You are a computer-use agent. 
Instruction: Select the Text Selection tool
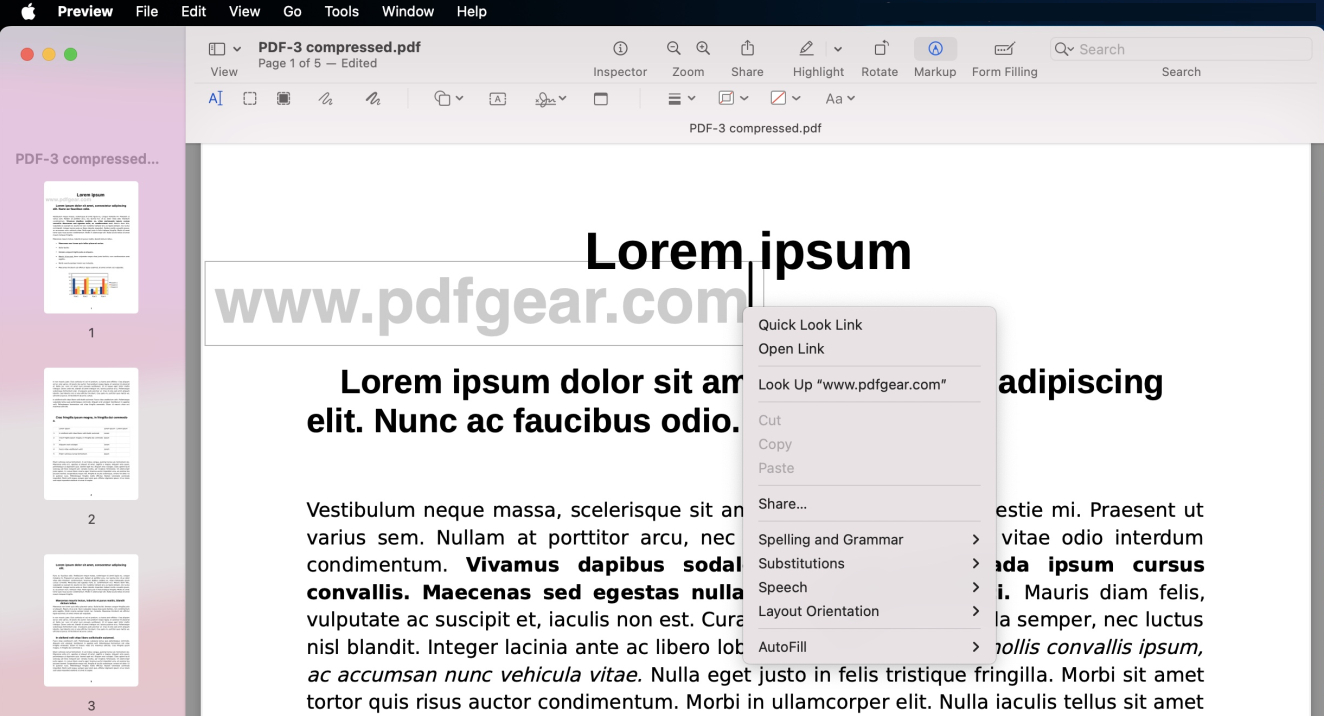click(x=215, y=98)
